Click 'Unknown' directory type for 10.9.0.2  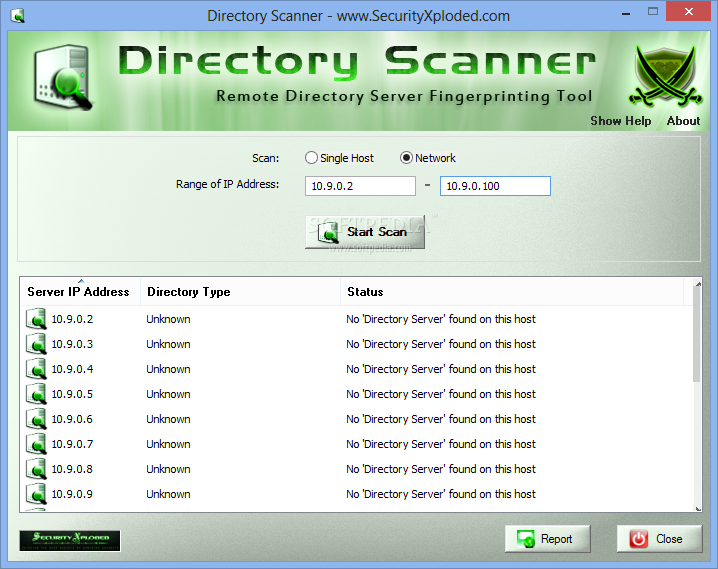click(x=168, y=319)
